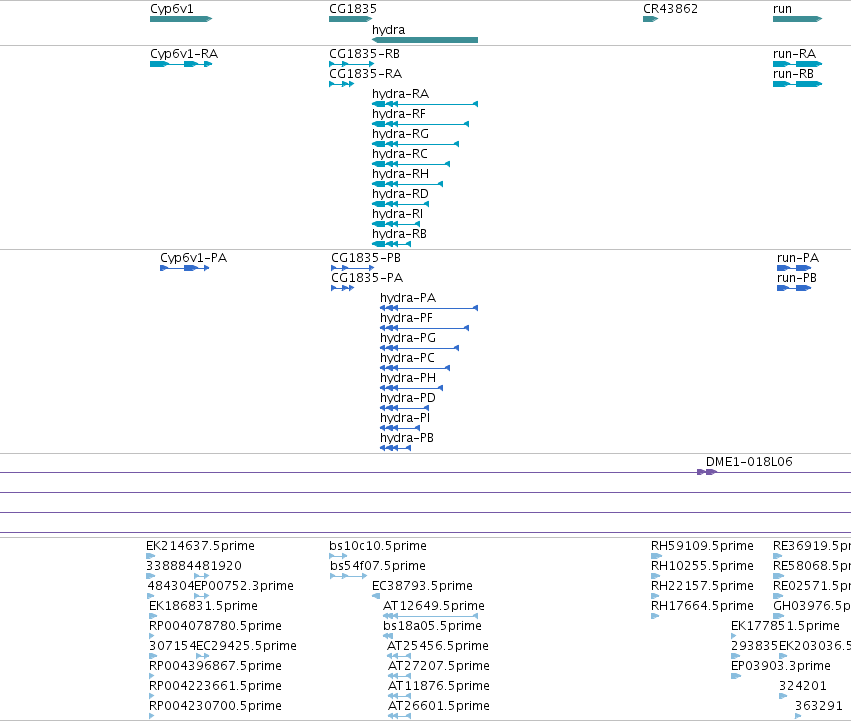Click protein Cyp6v1-PA
The height and width of the screenshot is (721, 851).
coord(185,268)
